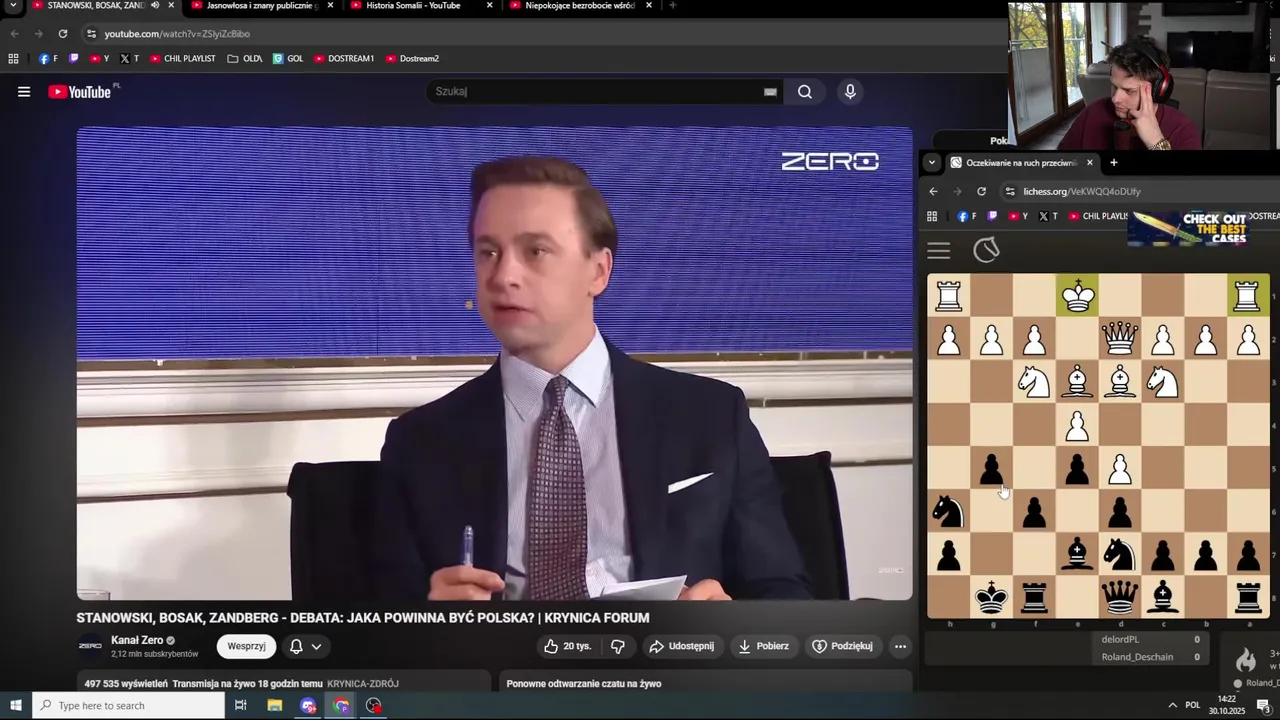The image size is (1280, 720).
Task: Open the on-screen keyboard in search box
Action: [770, 92]
